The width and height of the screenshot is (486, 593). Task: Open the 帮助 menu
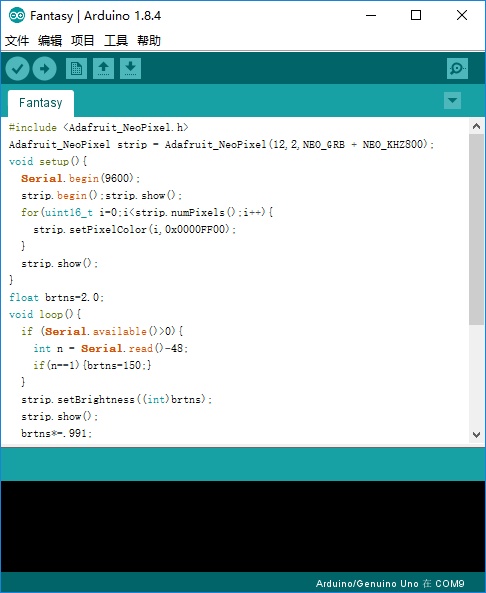149,40
